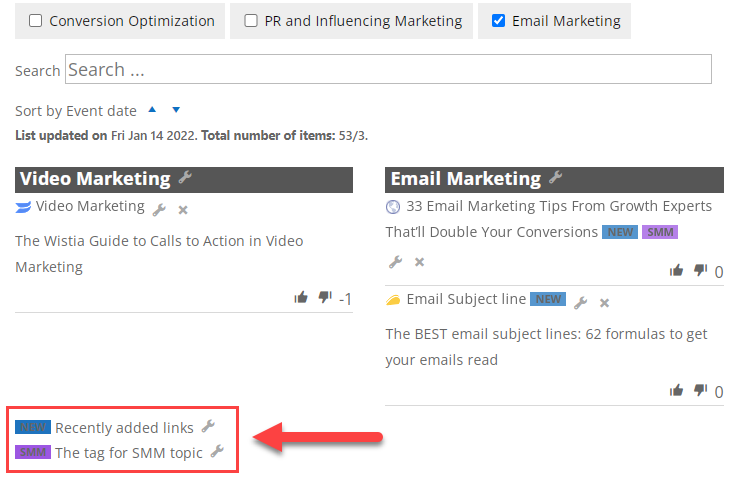The width and height of the screenshot is (747, 483).
Task: Click the Total number of items text
Action: click(284, 136)
